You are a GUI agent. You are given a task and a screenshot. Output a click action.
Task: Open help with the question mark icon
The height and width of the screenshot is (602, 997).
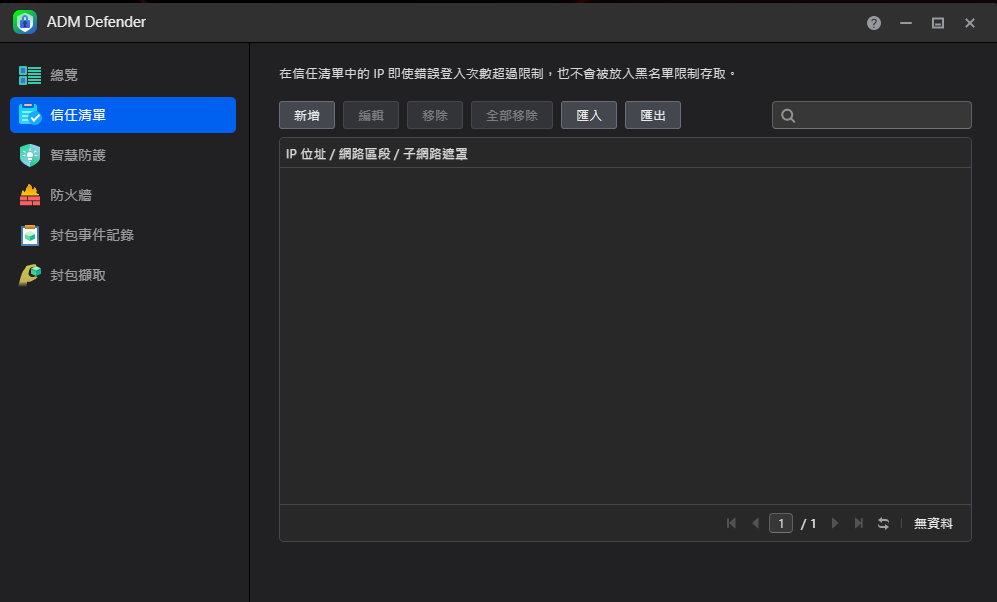[x=874, y=23]
